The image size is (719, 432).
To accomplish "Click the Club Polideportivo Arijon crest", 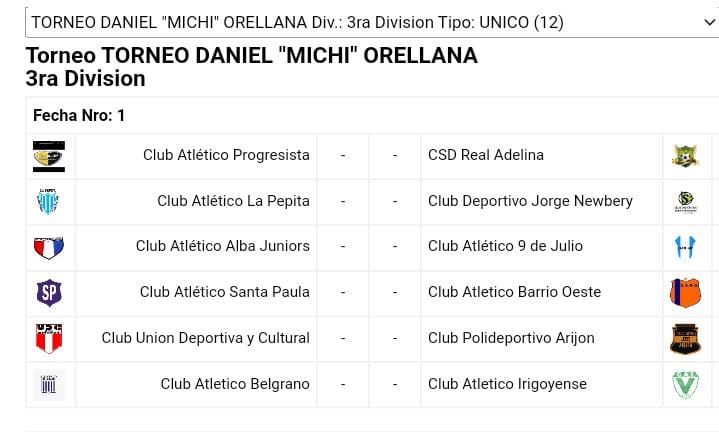I will pyautogui.click(x=685, y=338).
